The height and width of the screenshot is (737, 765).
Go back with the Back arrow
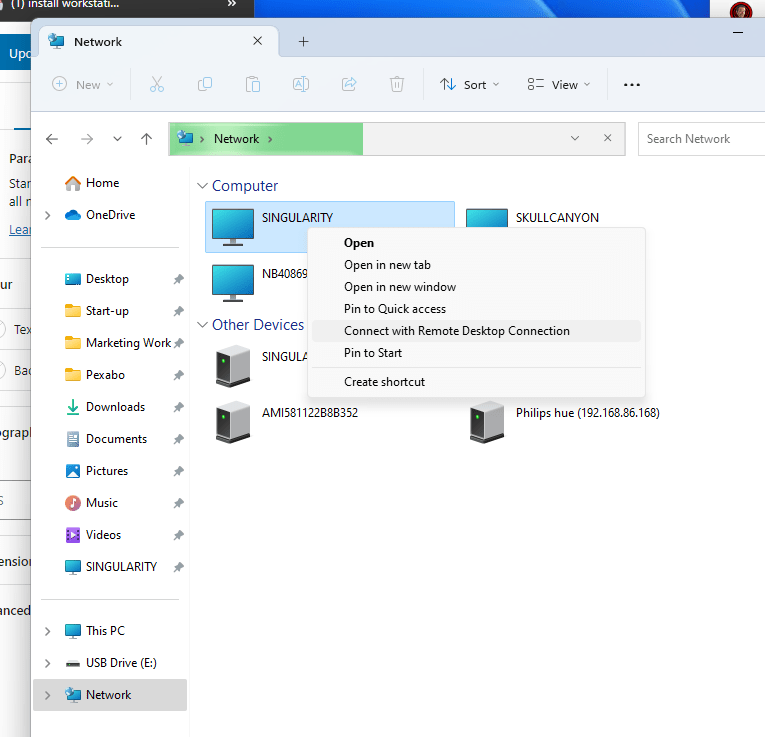[52, 139]
